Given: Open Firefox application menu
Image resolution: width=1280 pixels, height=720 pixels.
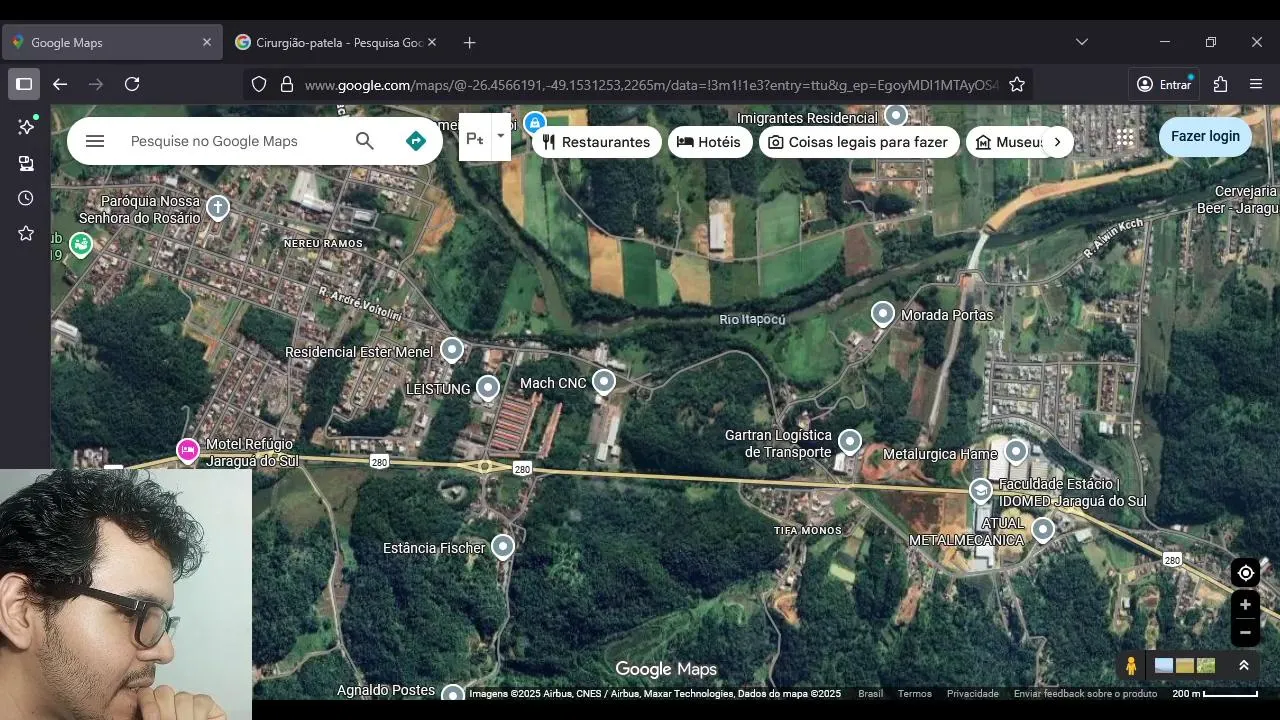Looking at the screenshot, I should coord(1256,84).
